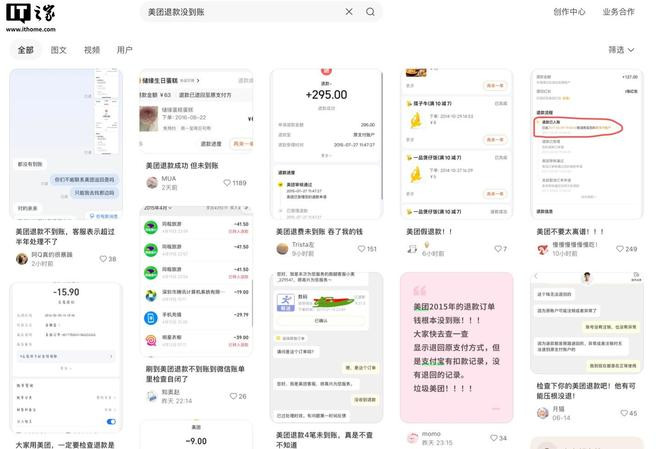
Task: Open post title 刷到美团退款不到账到微信账单里检查自闭了
Action: [x=195, y=374]
